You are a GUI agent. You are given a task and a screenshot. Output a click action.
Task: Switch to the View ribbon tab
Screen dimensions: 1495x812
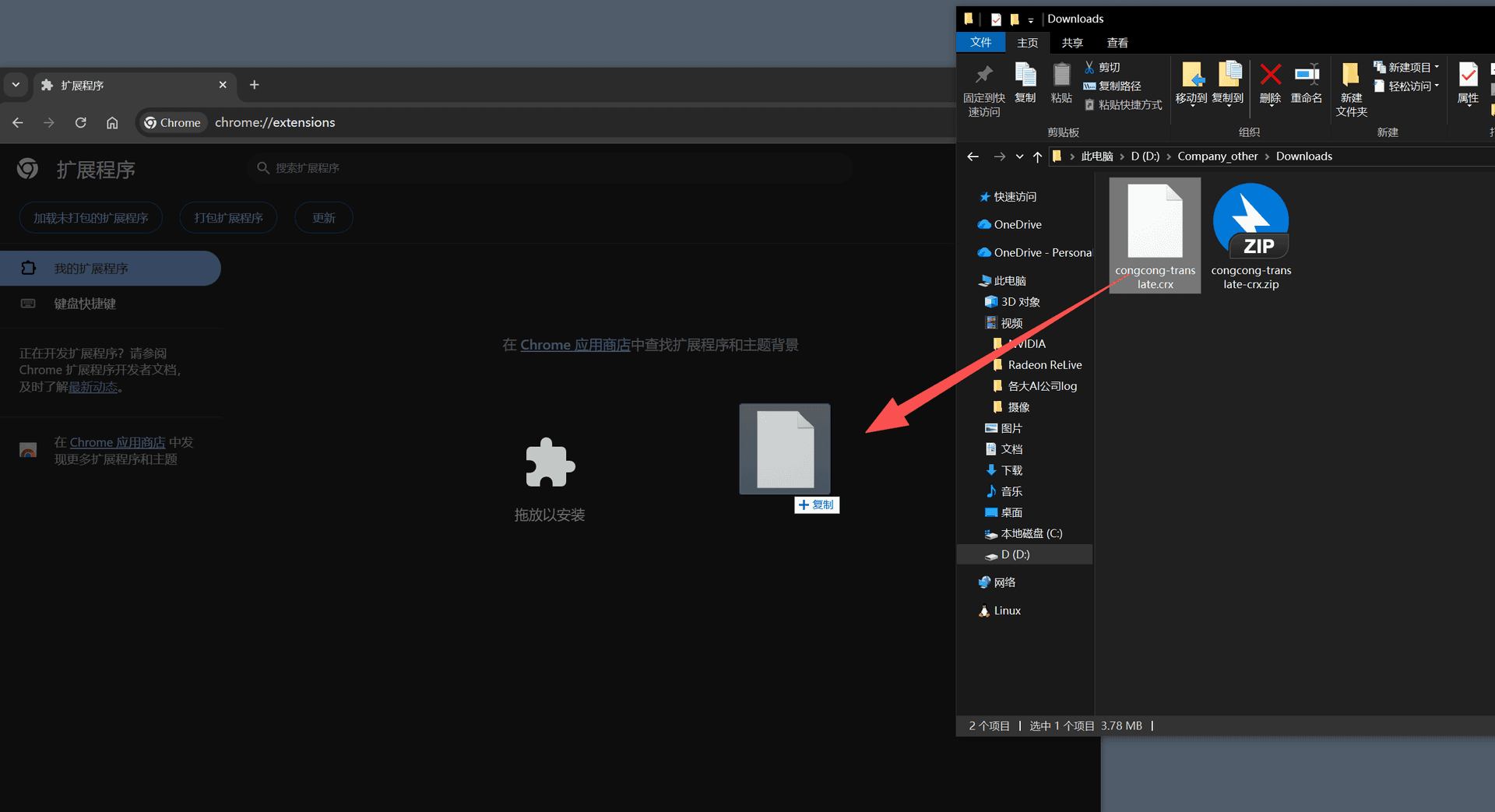(x=1117, y=43)
